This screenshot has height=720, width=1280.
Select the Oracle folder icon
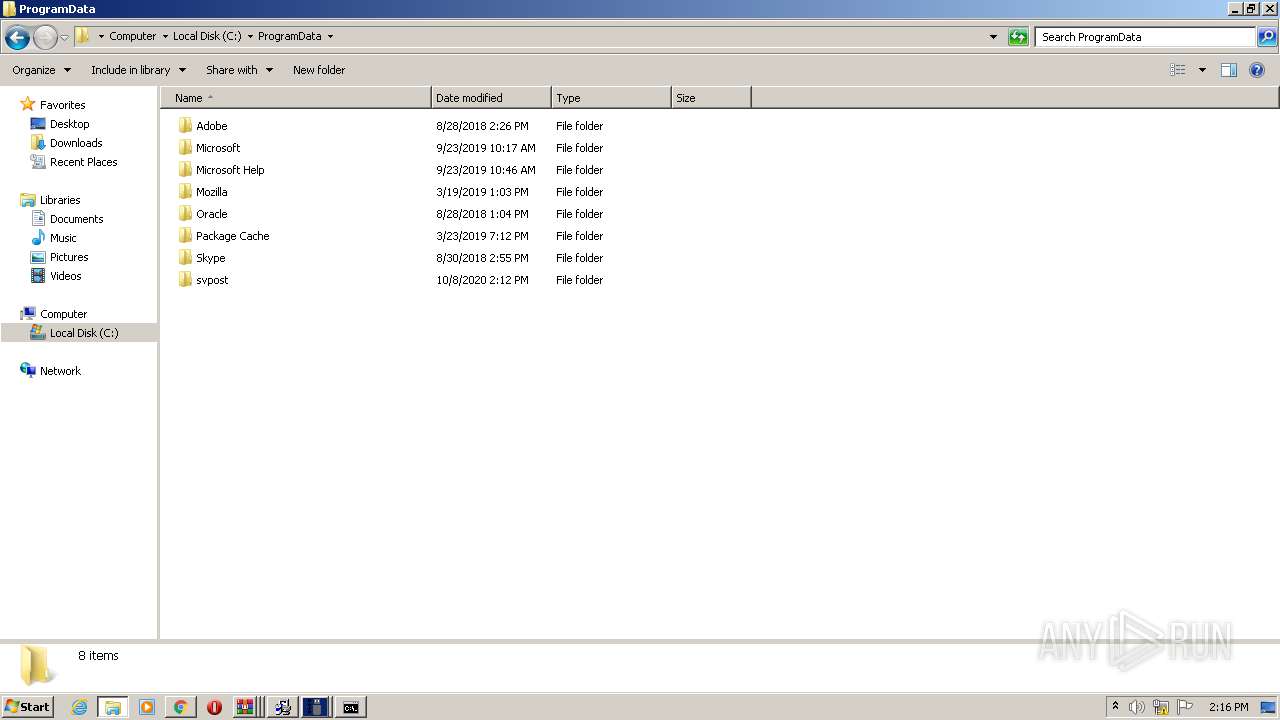[x=185, y=214]
